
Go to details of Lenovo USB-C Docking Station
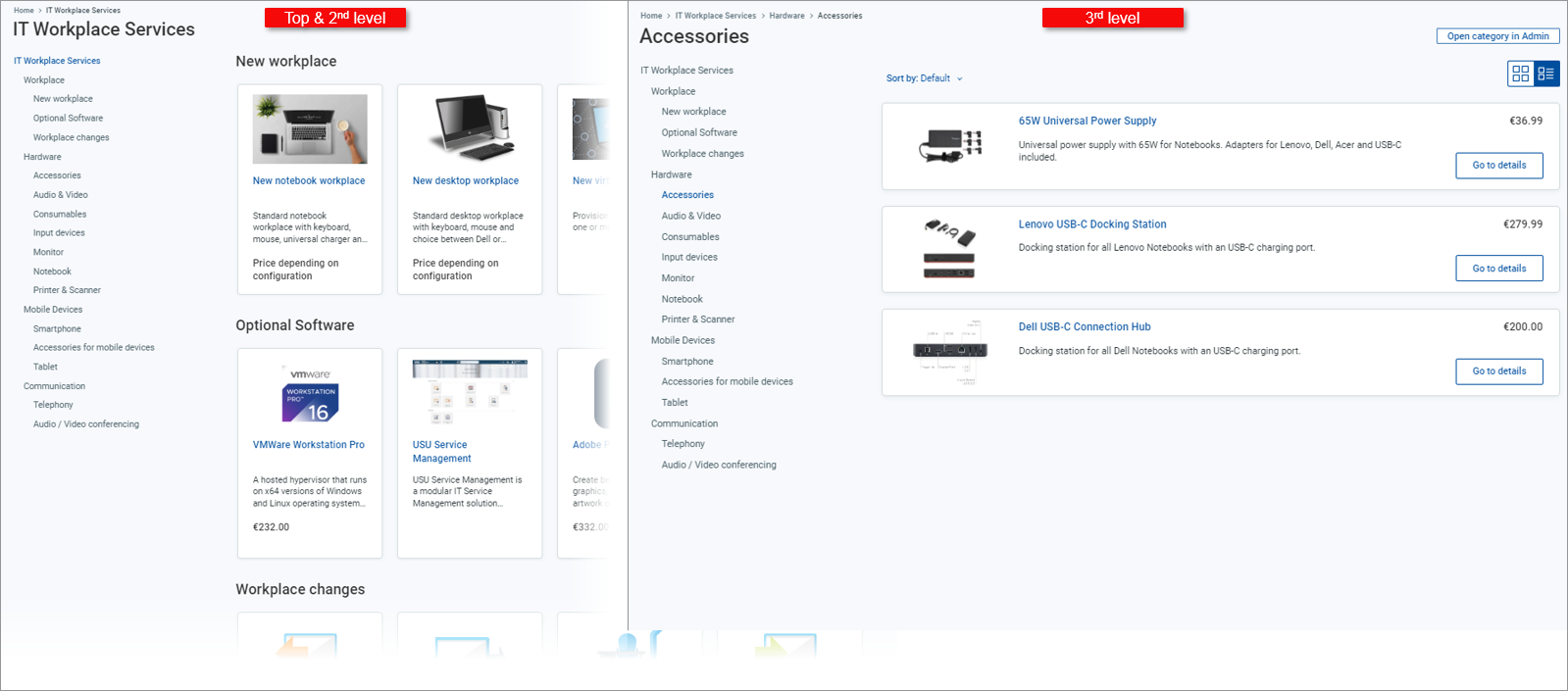(x=1498, y=269)
